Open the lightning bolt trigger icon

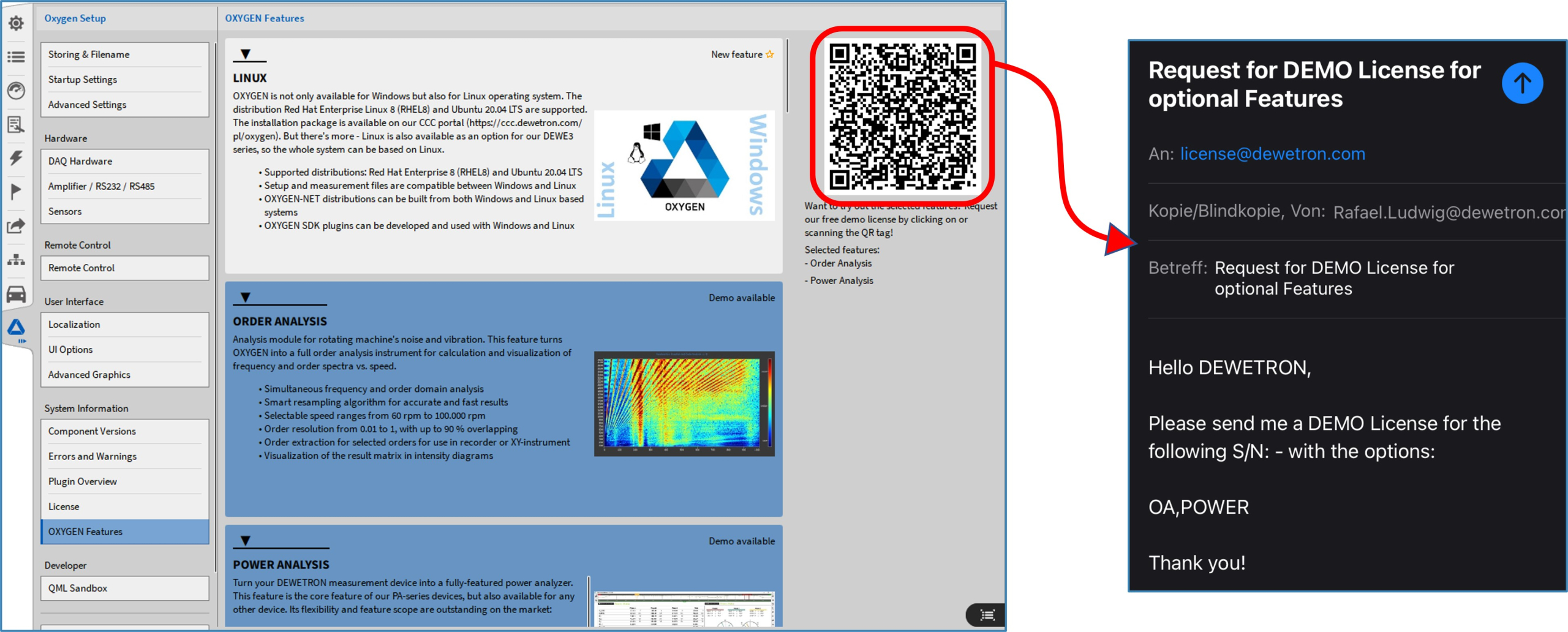16,158
